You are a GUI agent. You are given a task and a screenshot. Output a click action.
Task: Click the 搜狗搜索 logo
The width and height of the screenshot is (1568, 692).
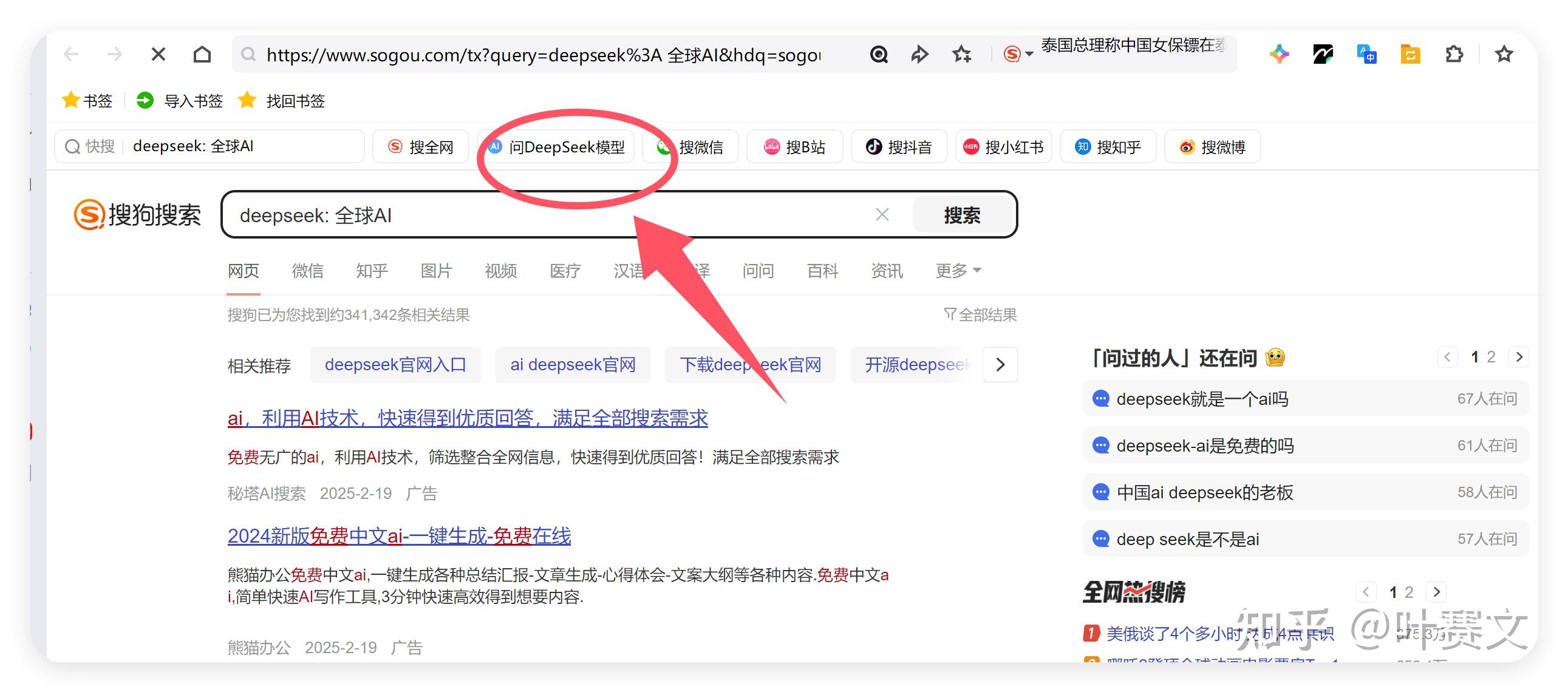(137, 215)
